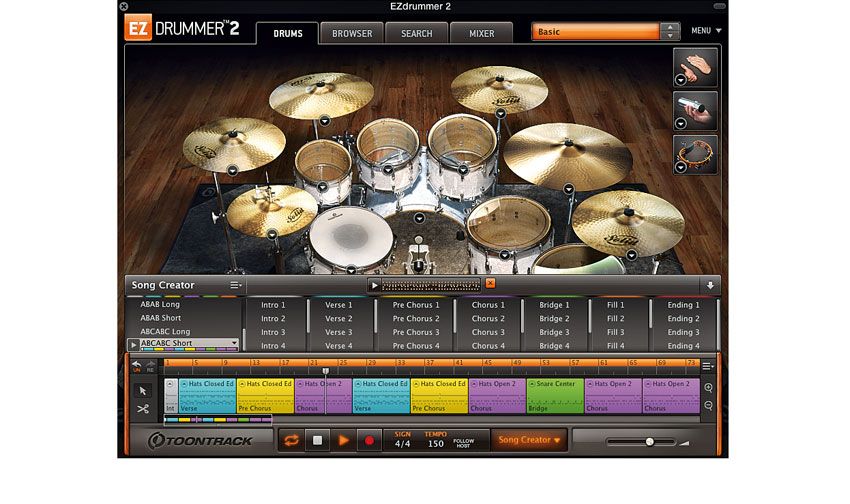
Task: Click the Undo arrow icon
Action: coord(136,366)
